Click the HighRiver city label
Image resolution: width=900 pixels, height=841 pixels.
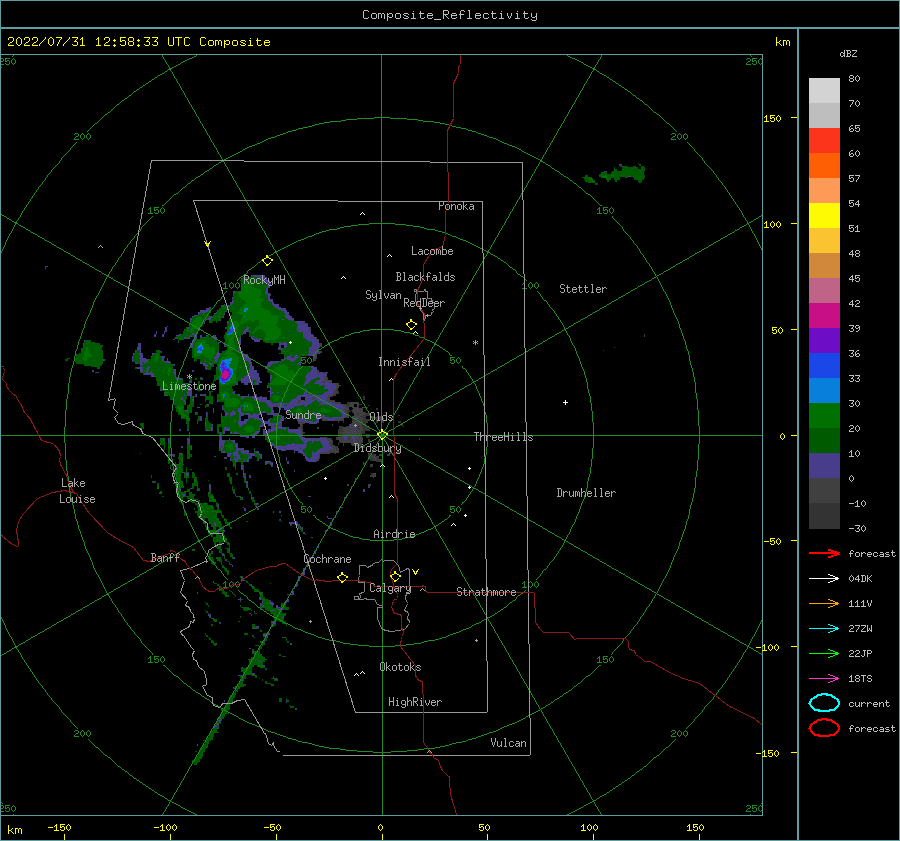click(415, 702)
